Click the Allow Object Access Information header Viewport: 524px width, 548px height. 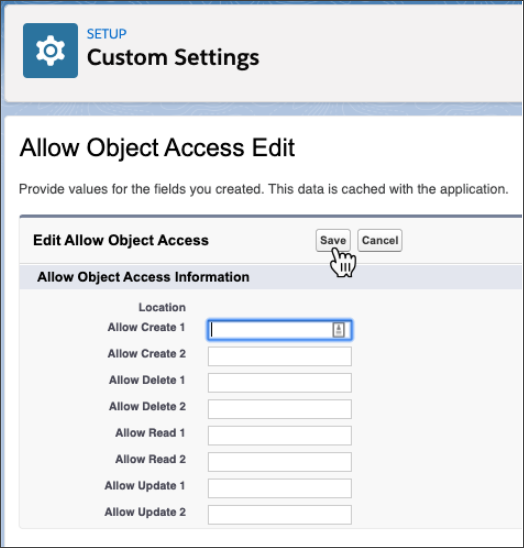tap(143, 277)
